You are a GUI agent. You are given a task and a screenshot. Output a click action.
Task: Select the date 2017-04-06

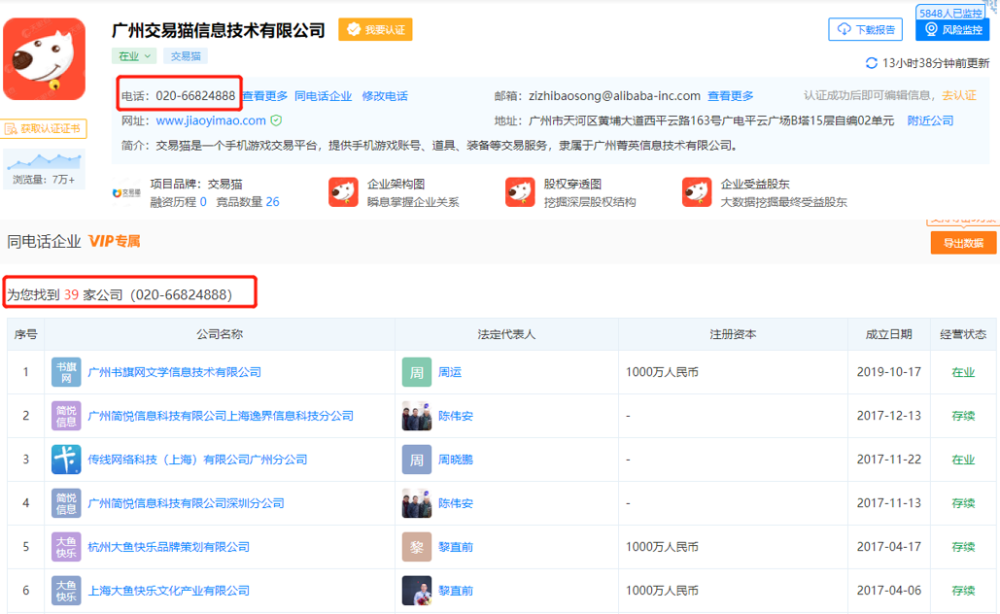(x=889, y=590)
